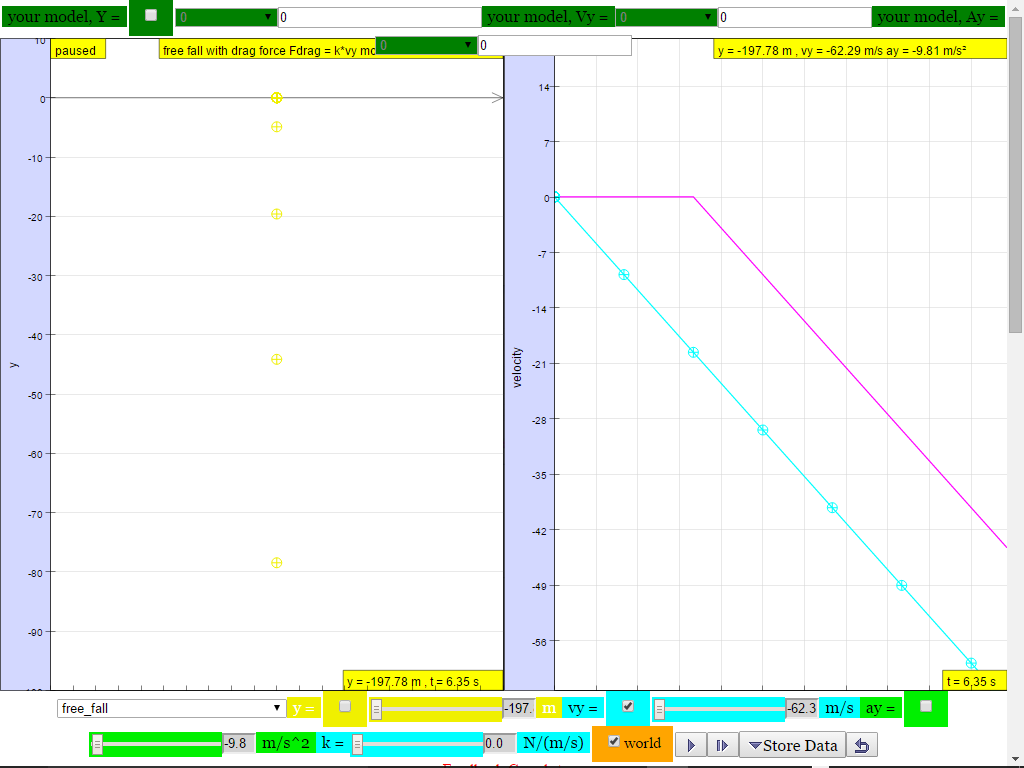Click the vy value field showing -62.3
Image resolution: width=1024 pixels, height=768 pixels.
(801, 709)
